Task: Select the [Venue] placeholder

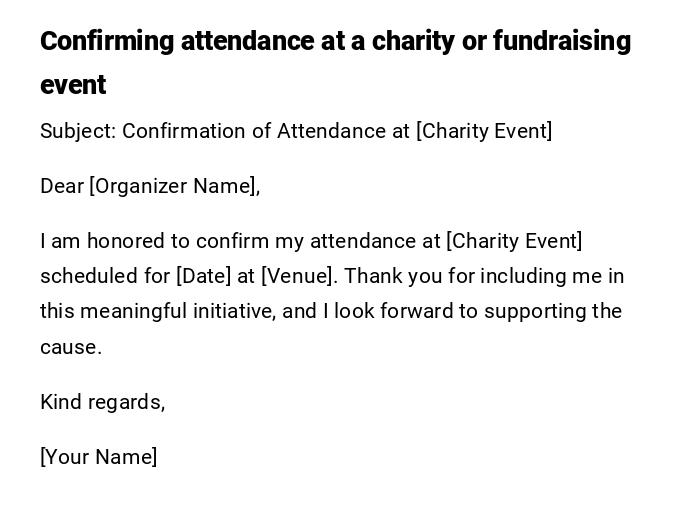Action: click(x=299, y=276)
